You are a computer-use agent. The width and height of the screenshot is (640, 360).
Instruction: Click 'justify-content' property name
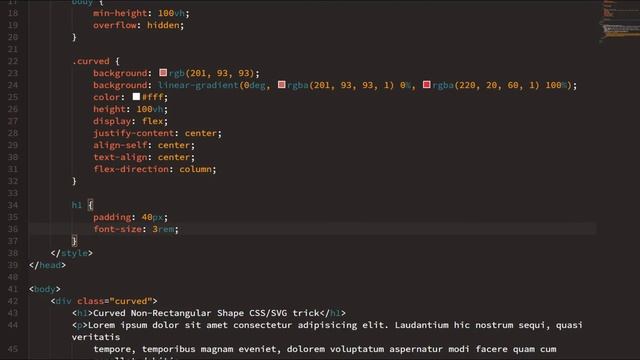pos(133,133)
